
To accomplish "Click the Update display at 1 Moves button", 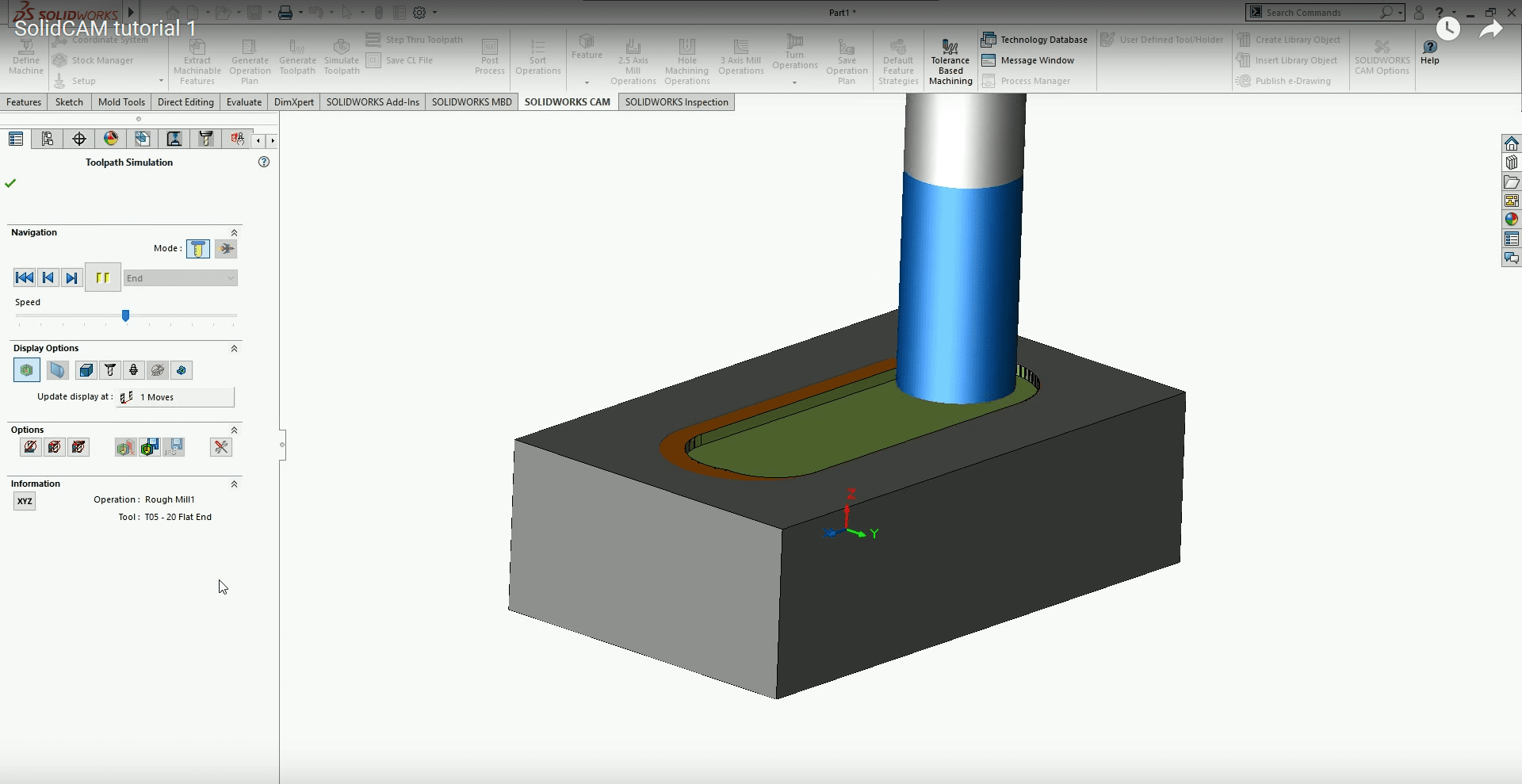I will pyautogui.click(x=176, y=397).
